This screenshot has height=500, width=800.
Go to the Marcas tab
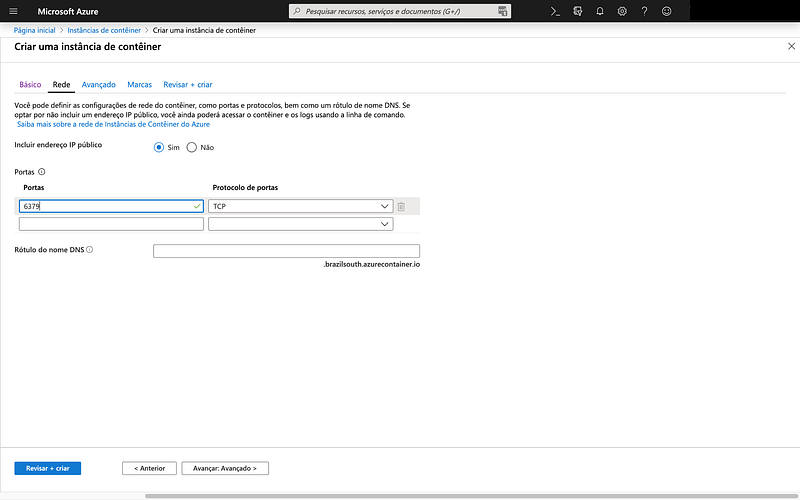pos(139,85)
